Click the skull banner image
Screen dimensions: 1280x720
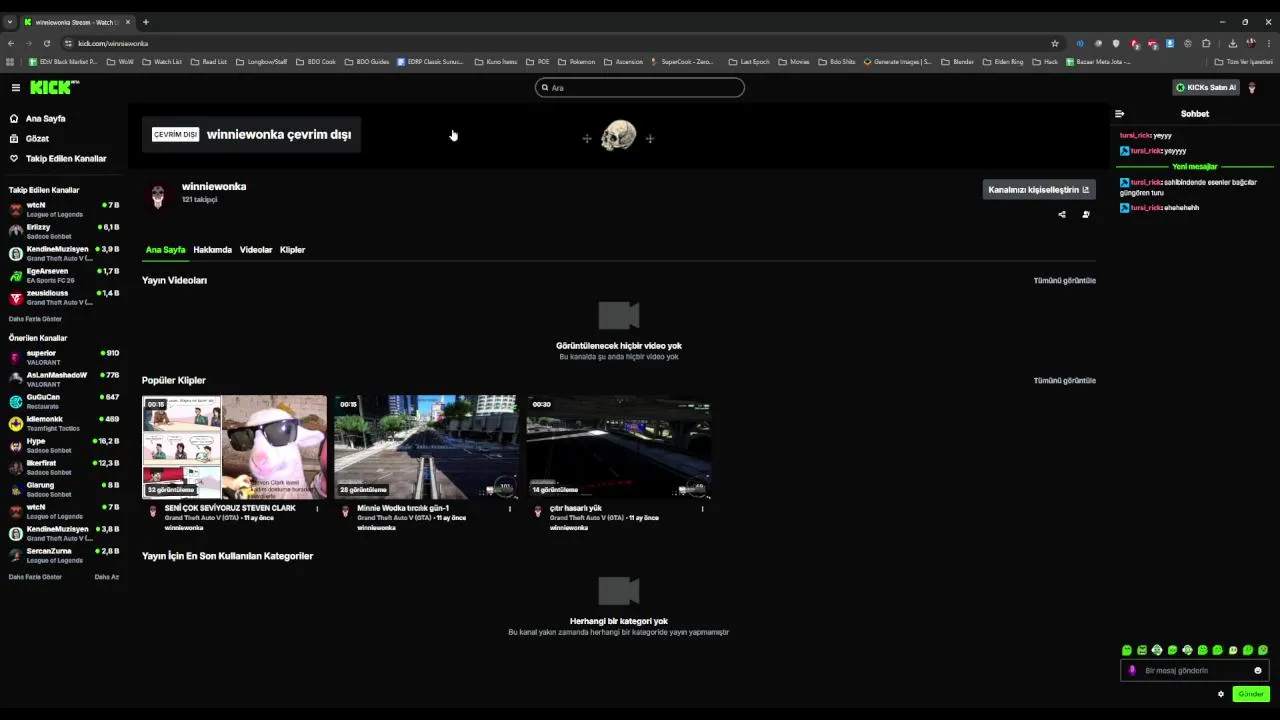click(x=618, y=136)
